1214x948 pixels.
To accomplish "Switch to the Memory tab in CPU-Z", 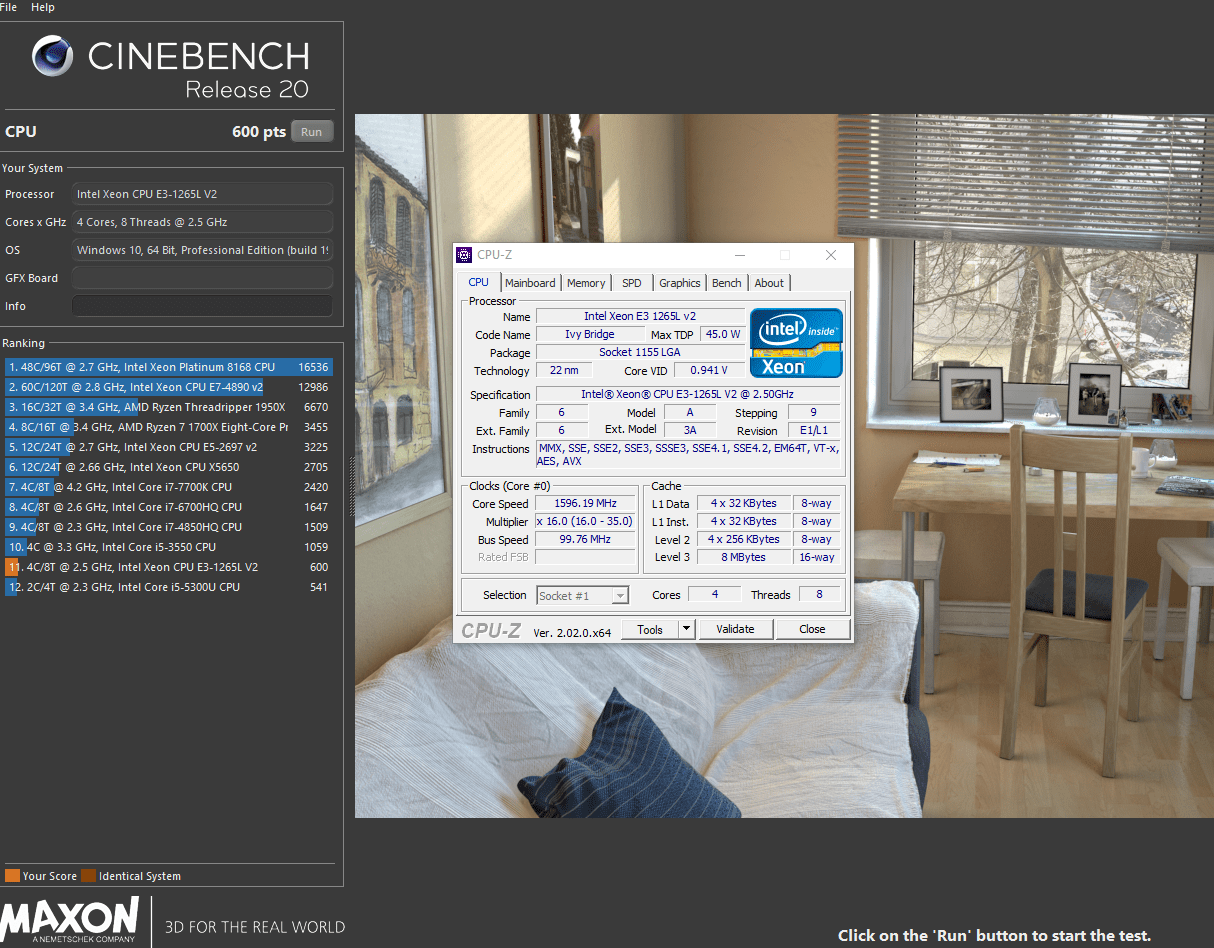I will pos(586,283).
